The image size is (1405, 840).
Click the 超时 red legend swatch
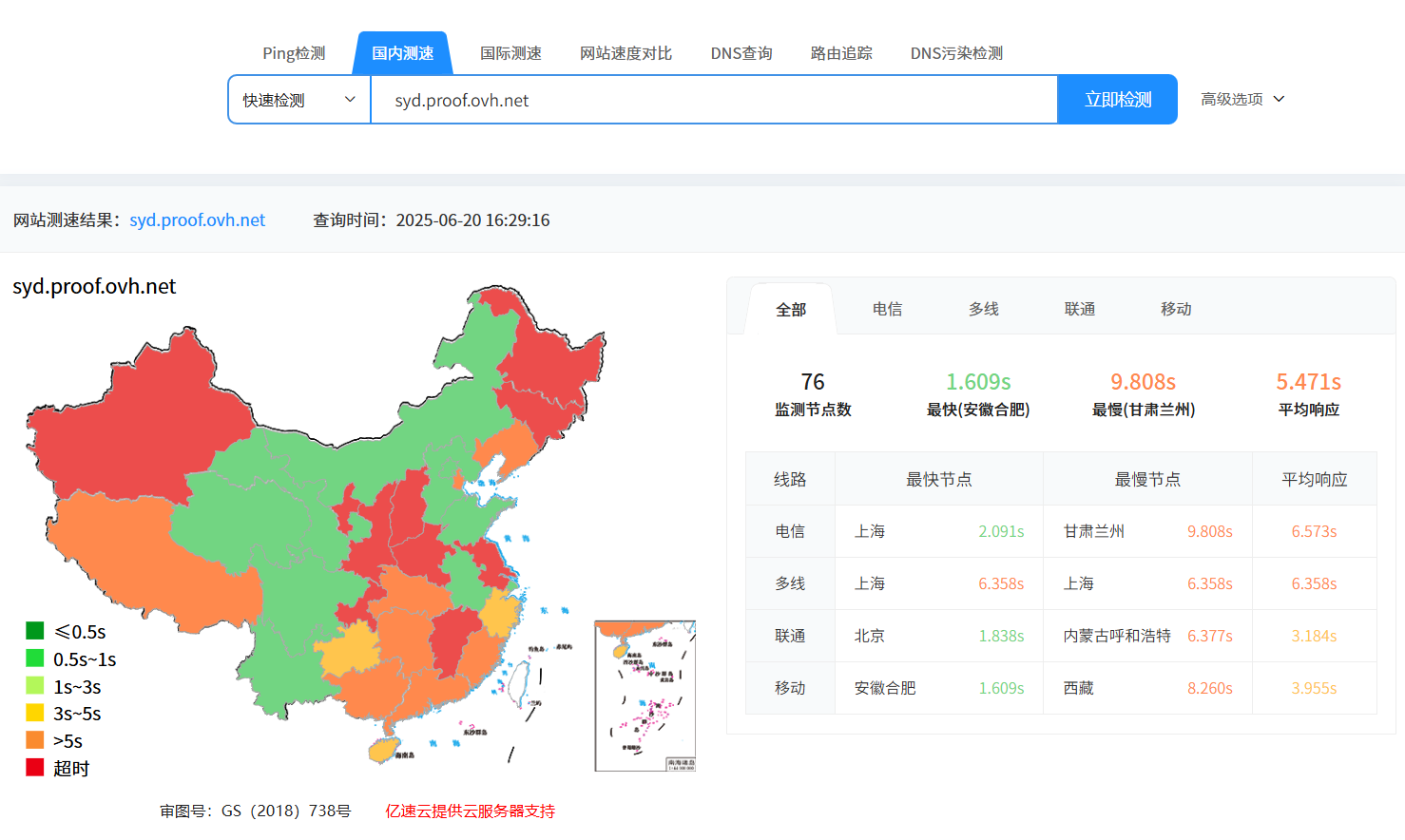tap(35, 768)
